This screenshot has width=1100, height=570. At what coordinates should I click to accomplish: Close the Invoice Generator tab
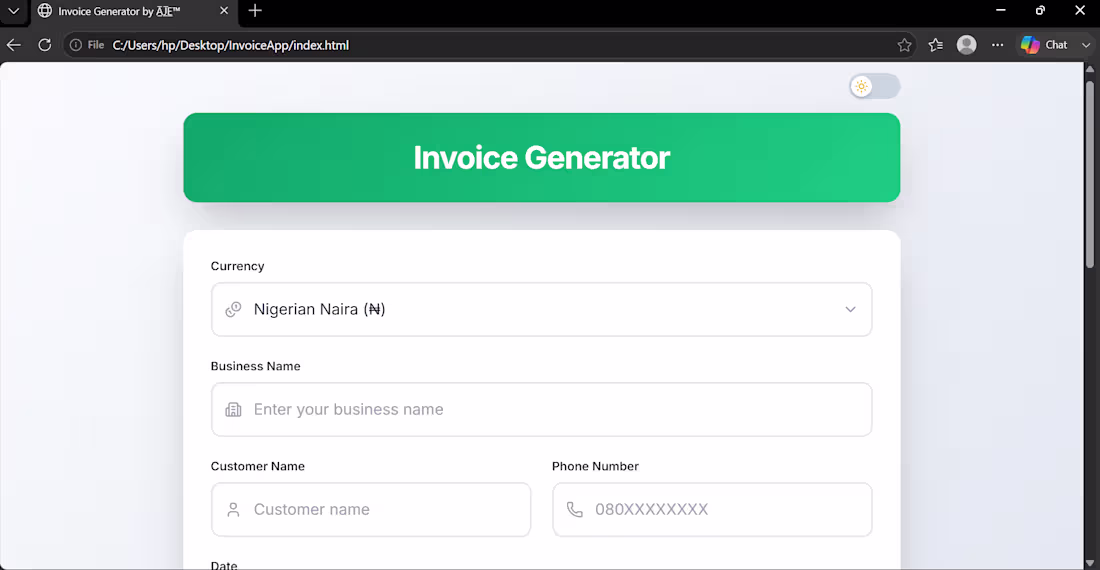(224, 11)
